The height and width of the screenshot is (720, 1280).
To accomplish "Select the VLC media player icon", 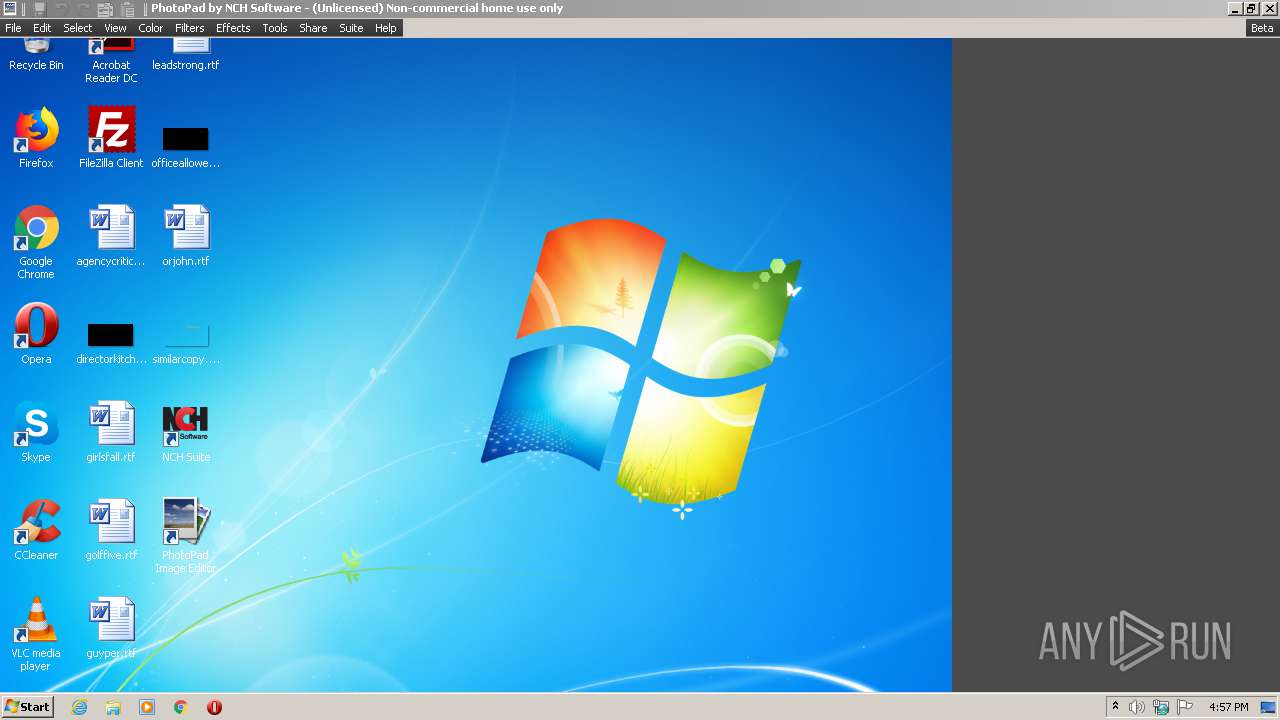I will [x=36, y=634].
